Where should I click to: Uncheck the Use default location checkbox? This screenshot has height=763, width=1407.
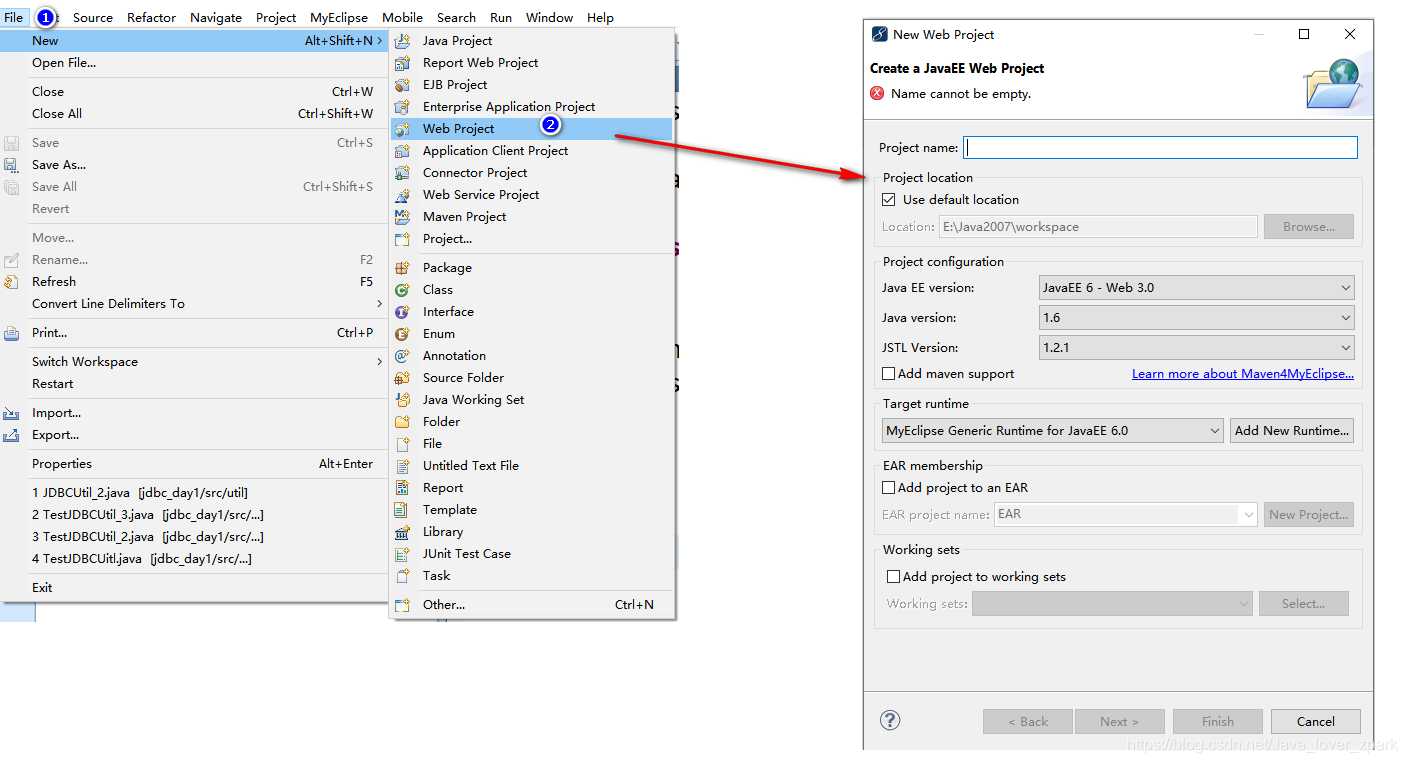(889, 200)
